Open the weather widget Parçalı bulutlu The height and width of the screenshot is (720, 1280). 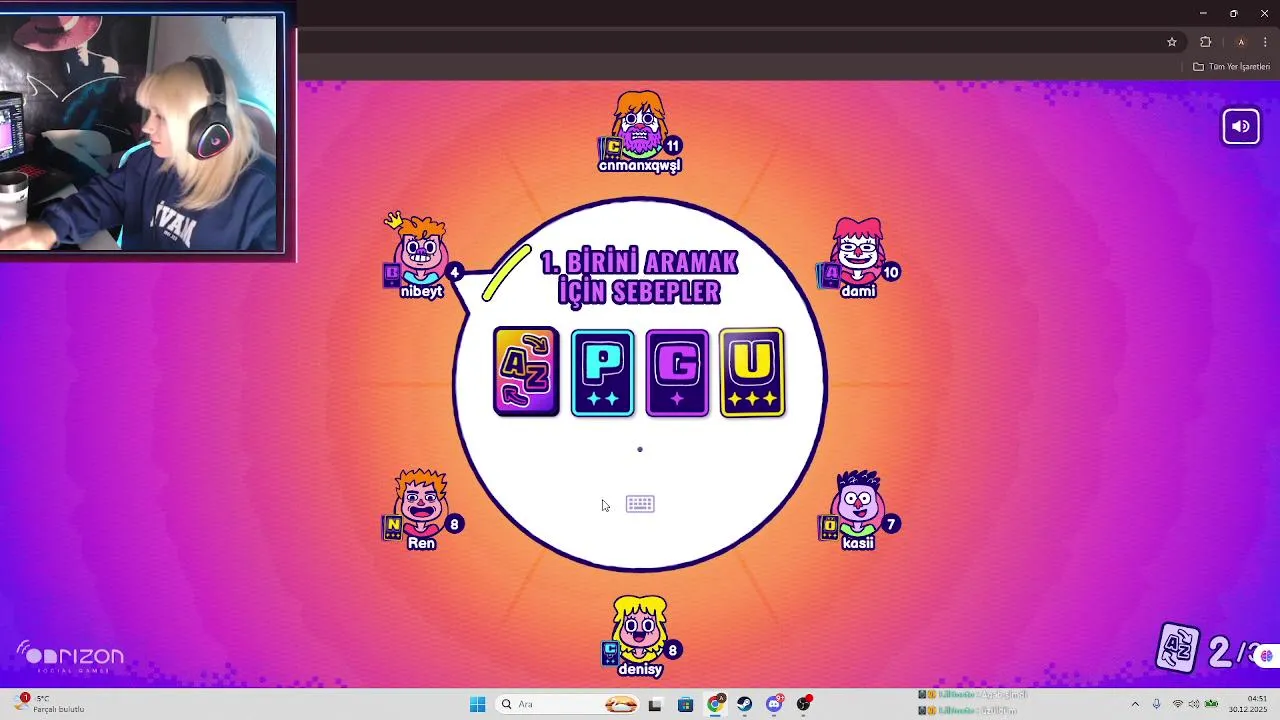point(48,704)
